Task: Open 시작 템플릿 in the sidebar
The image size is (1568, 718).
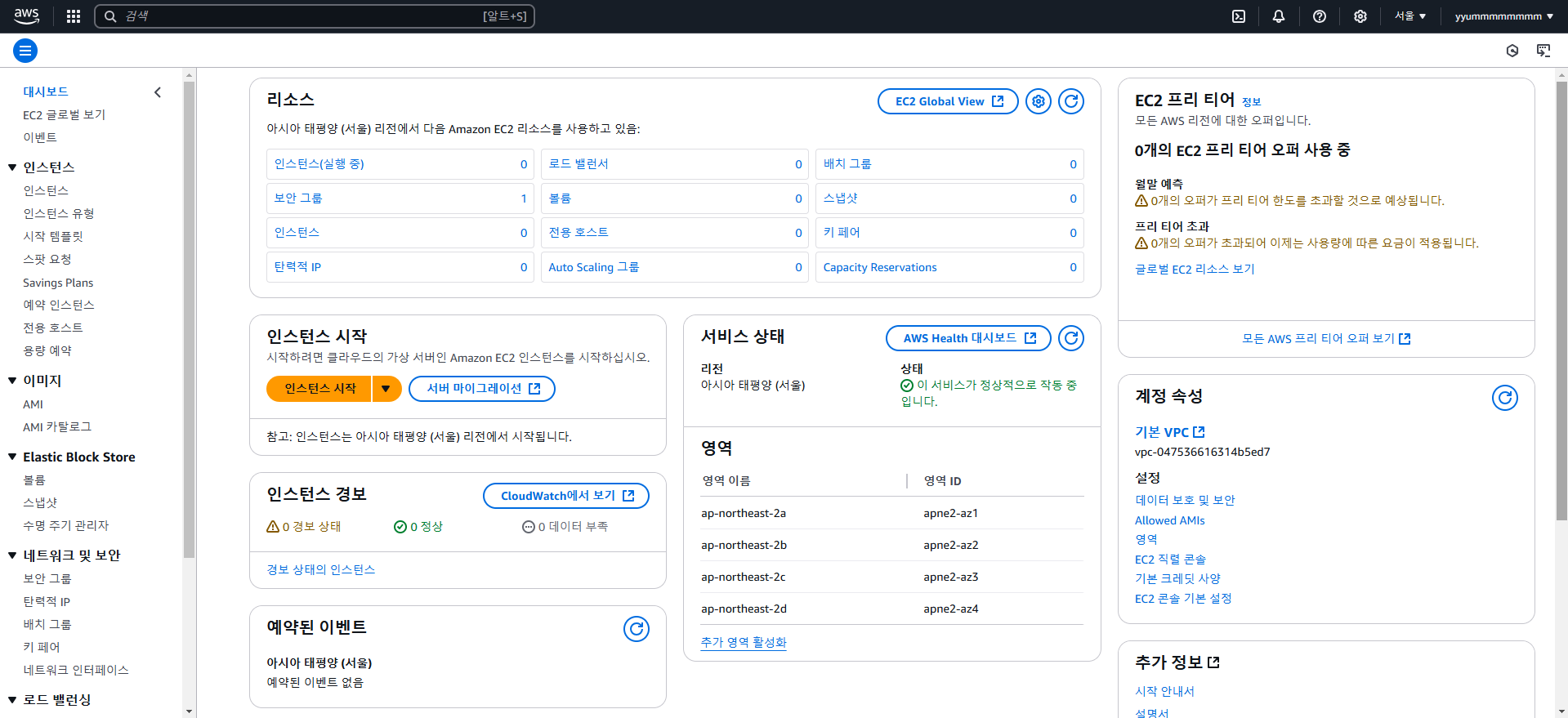Action: (53, 237)
